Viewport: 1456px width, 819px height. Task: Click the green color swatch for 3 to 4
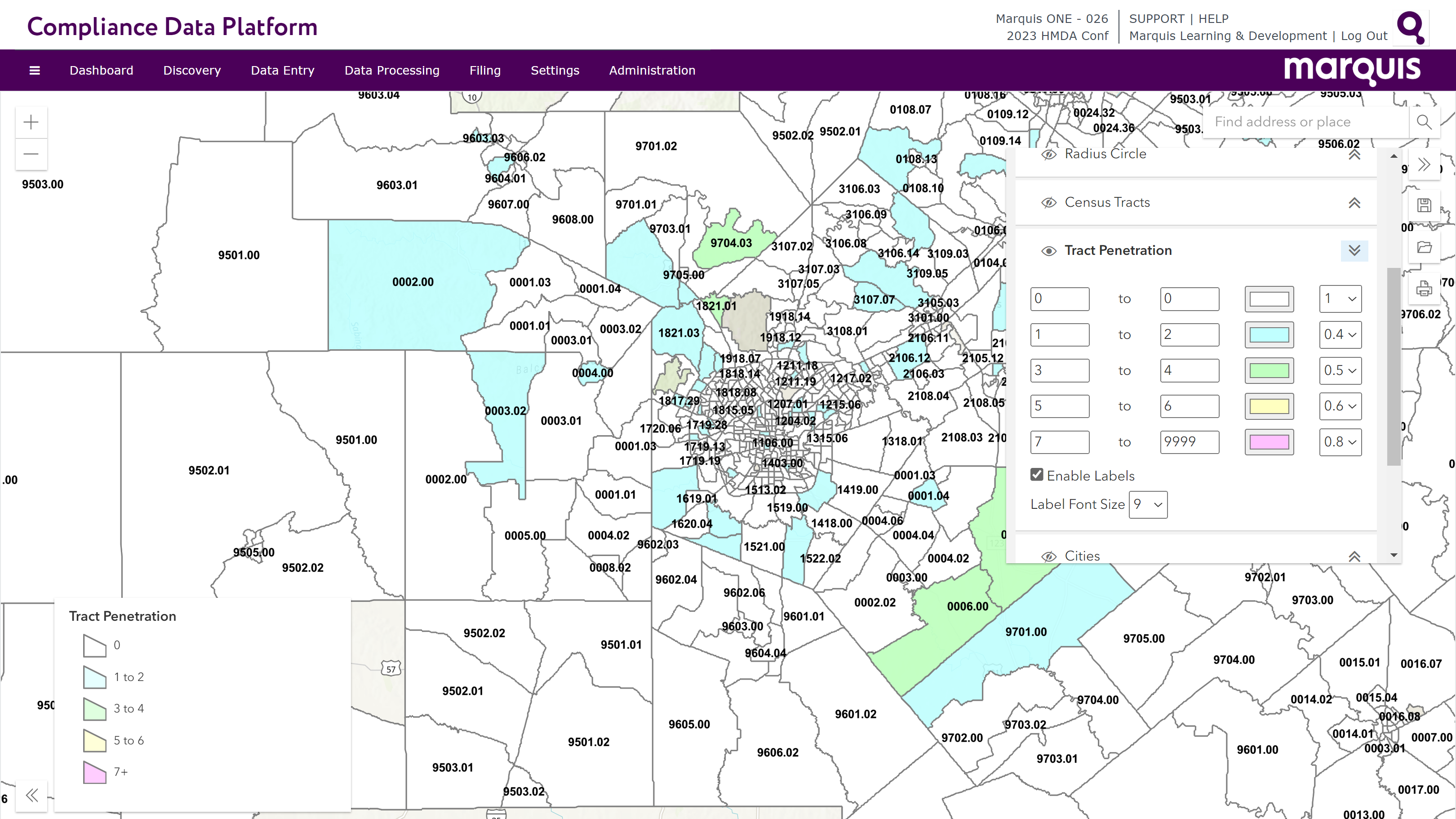(x=1269, y=371)
